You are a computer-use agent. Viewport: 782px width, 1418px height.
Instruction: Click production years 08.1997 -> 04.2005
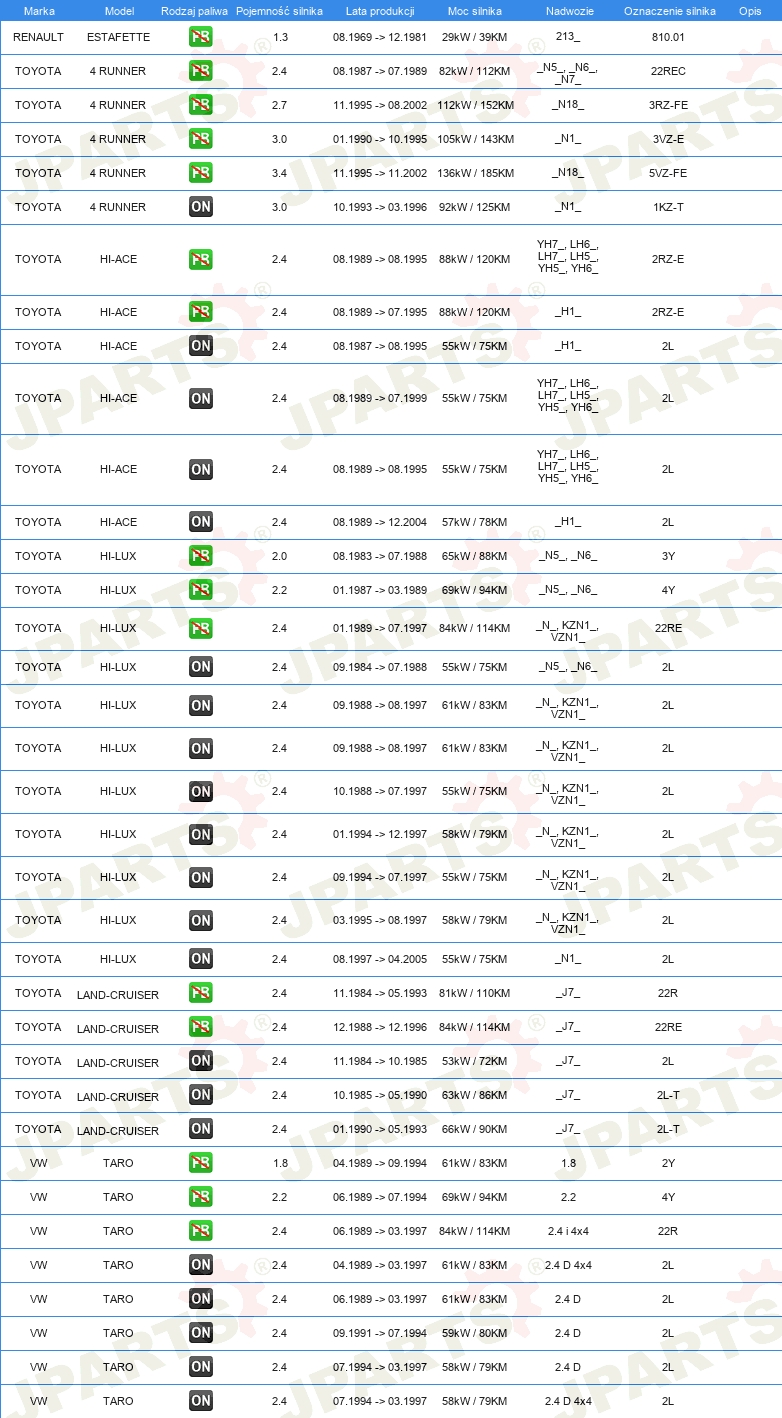tap(380, 959)
